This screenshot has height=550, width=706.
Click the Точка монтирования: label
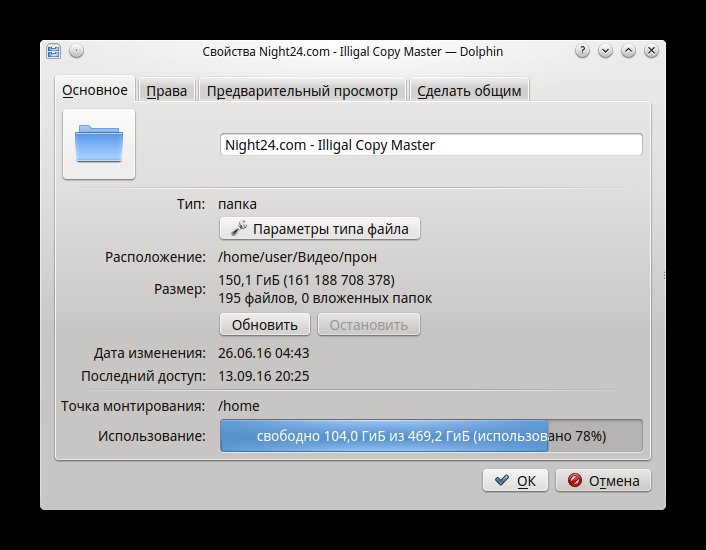133,406
